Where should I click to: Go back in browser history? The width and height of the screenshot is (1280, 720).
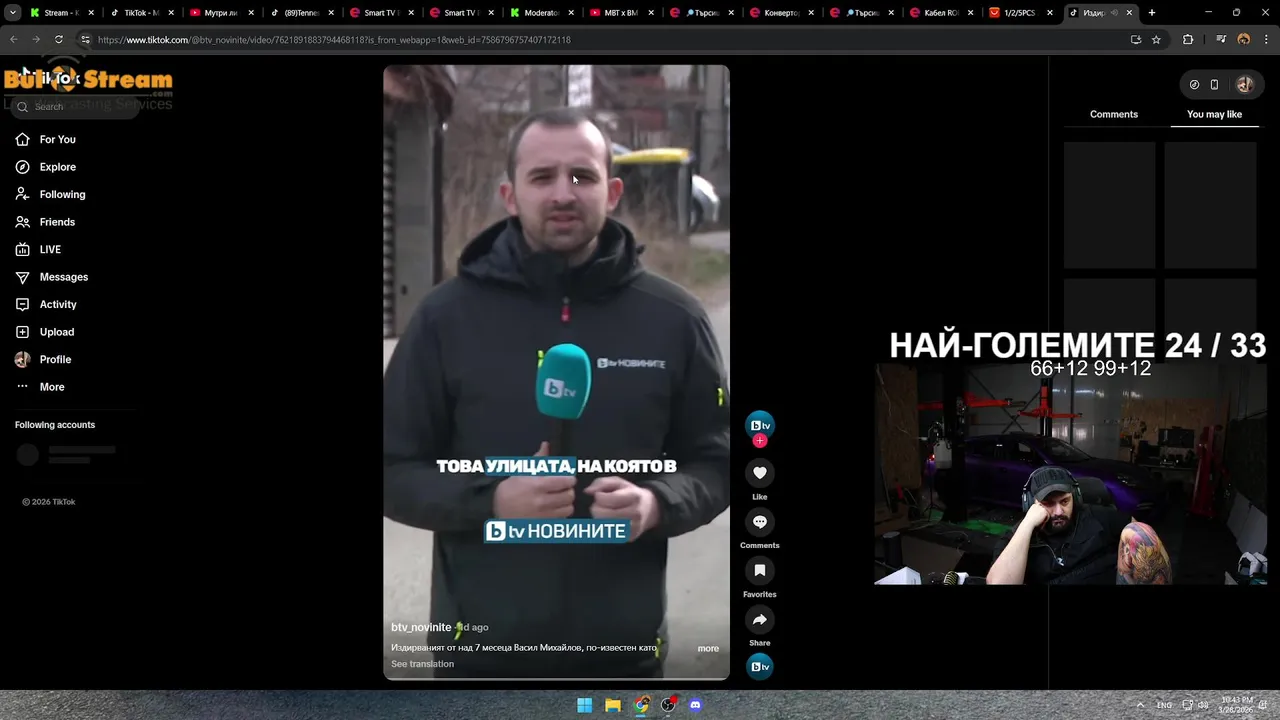[14, 40]
